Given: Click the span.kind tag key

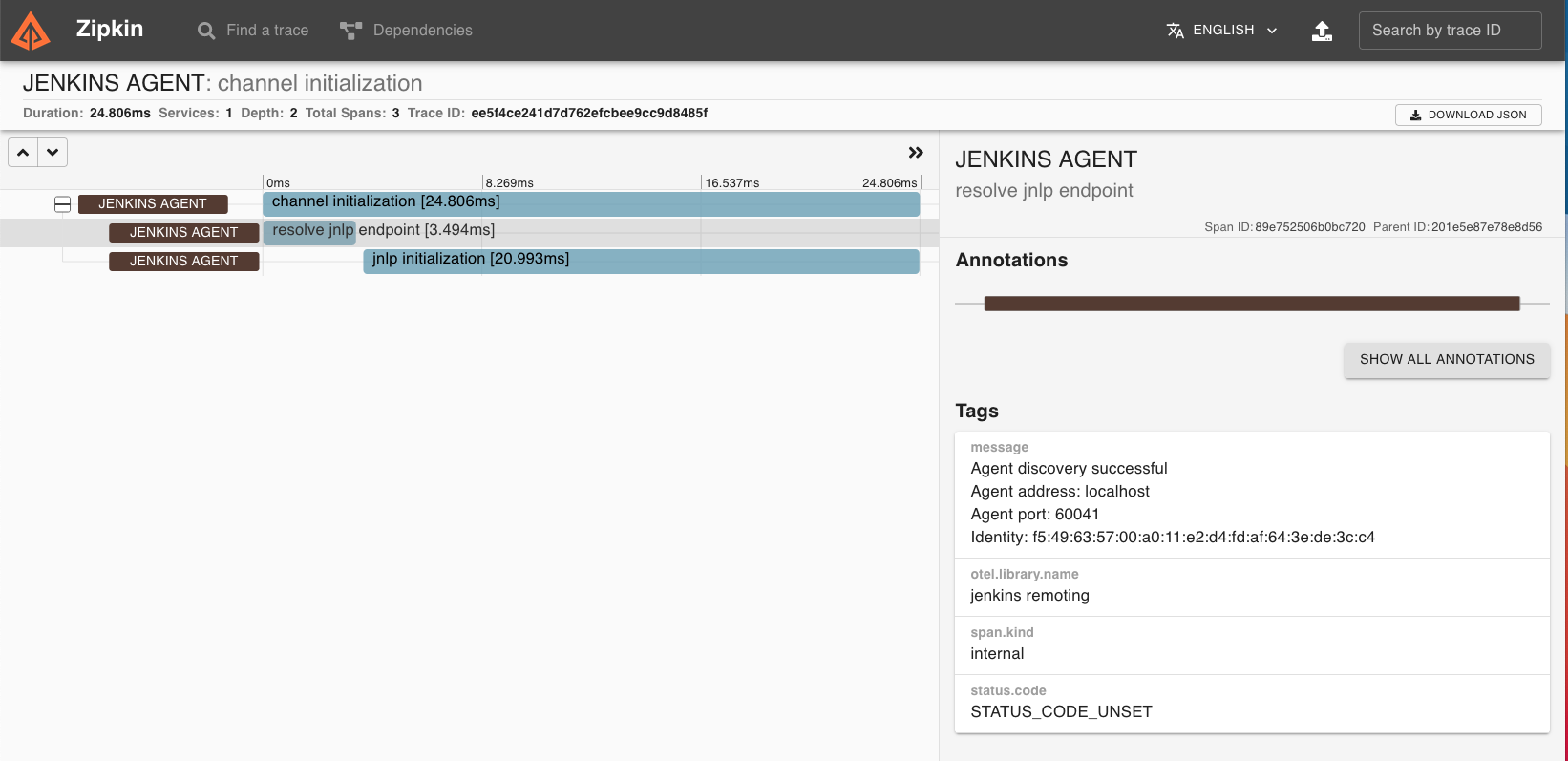Looking at the screenshot, I should pyautogui.click(x=1002, y=633).
